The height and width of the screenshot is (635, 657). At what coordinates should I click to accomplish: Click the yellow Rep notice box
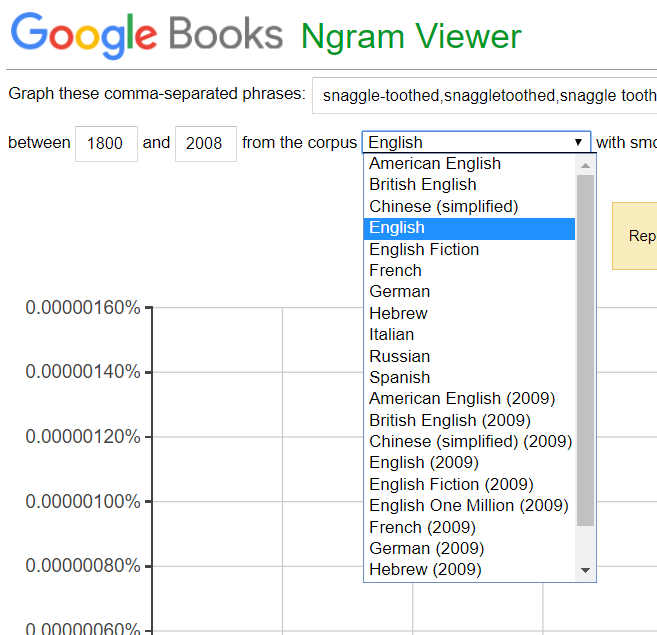pos(637,236)
